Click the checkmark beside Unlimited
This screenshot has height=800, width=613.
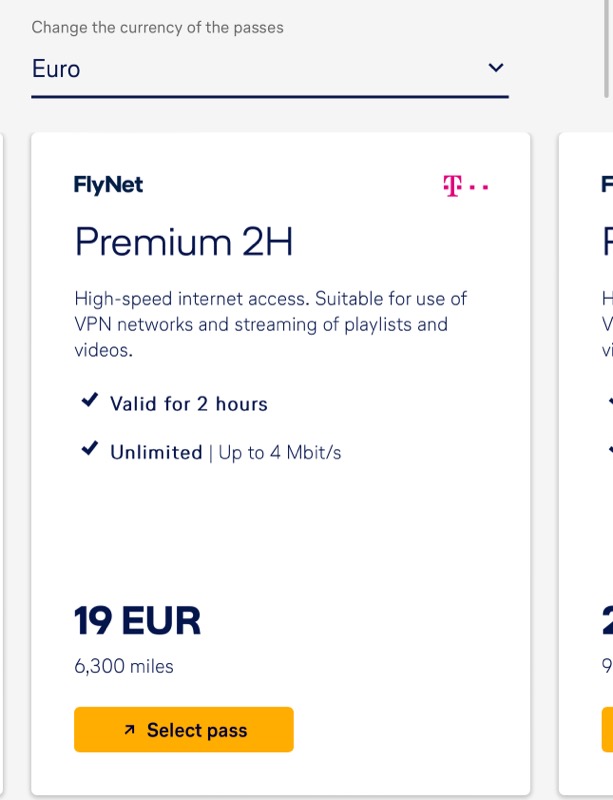point(90,448)
